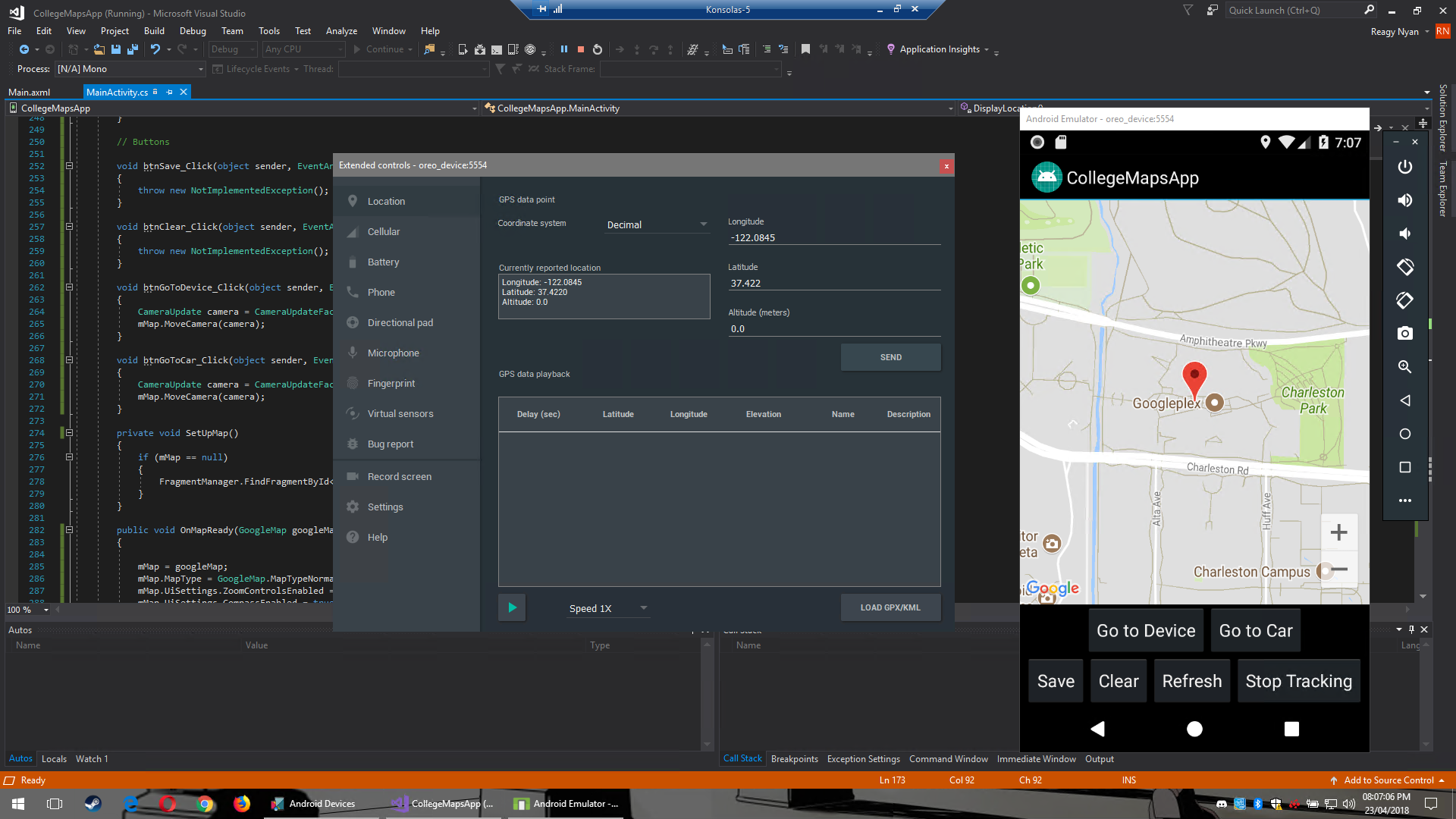This screenshot has width=1456, height=819.
Task: Open Record screen panel
Action: [406, 476]
